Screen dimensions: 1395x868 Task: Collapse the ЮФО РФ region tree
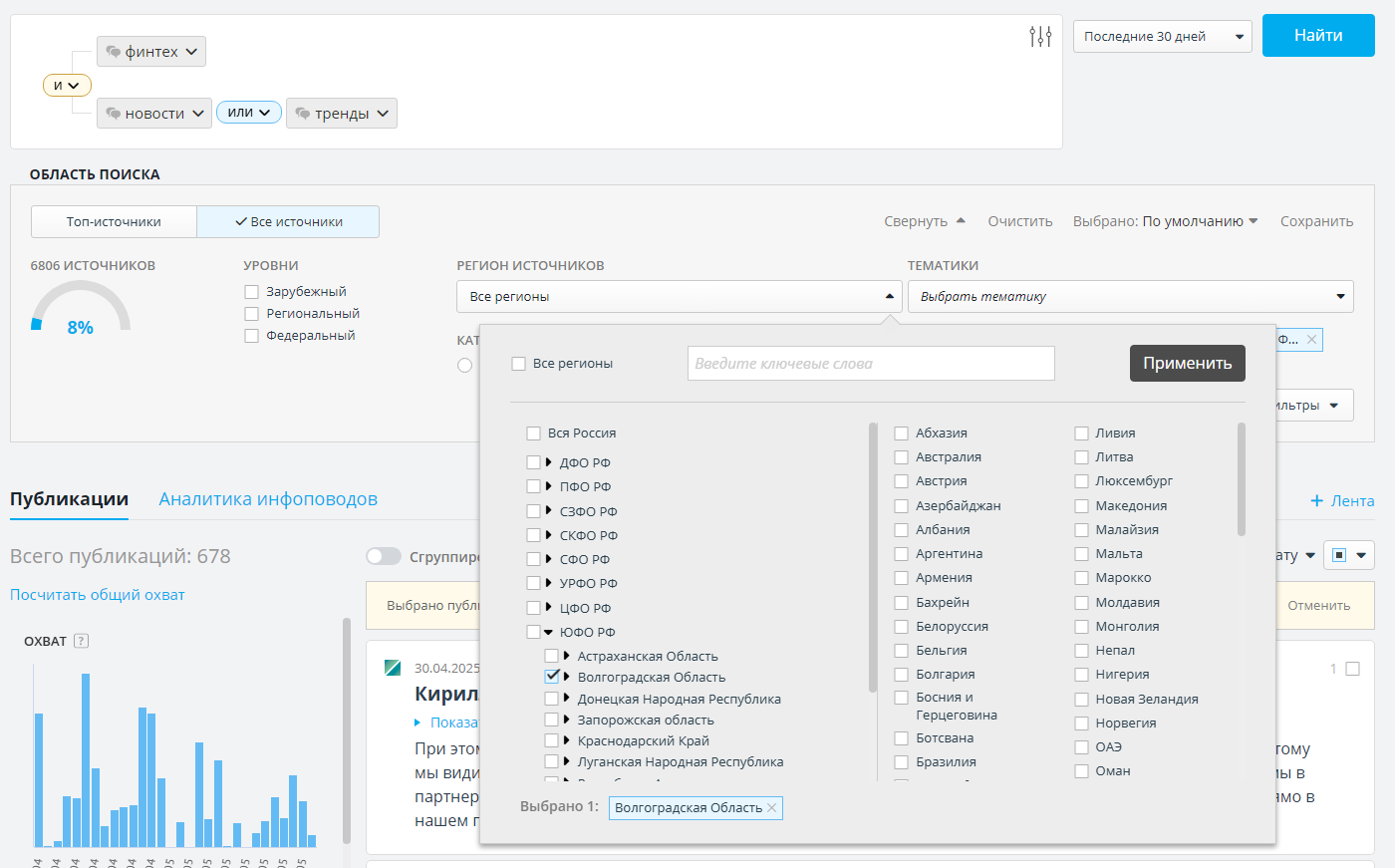[548, 632]
